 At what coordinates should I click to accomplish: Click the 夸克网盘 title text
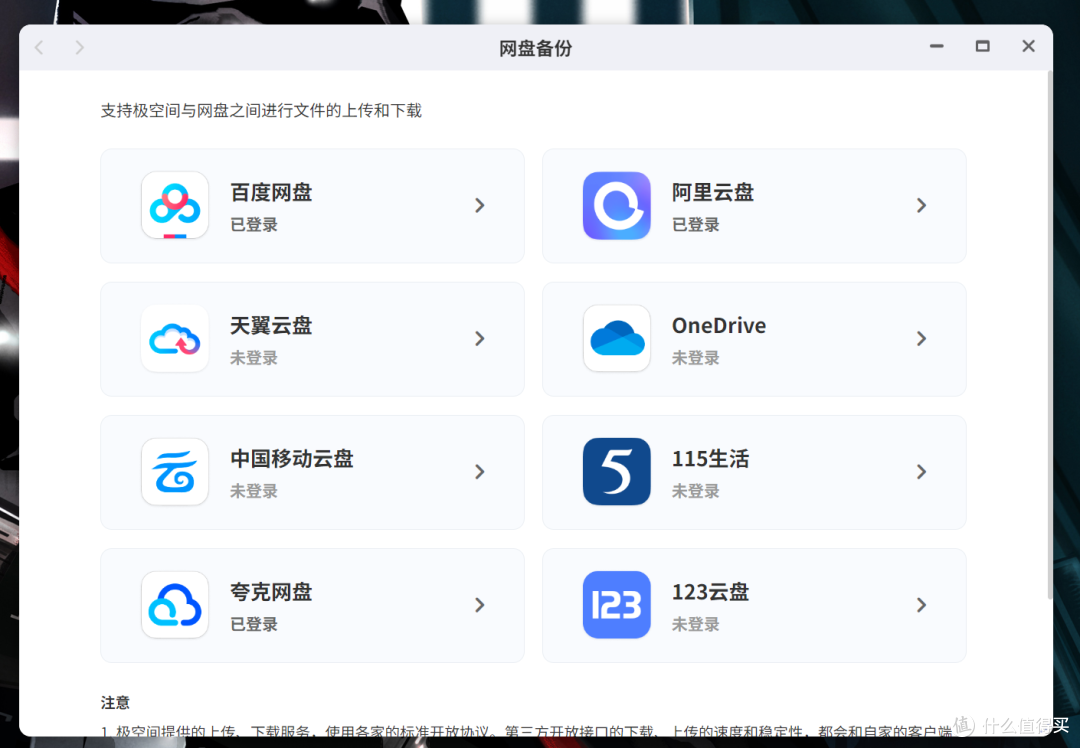(271, 592)
